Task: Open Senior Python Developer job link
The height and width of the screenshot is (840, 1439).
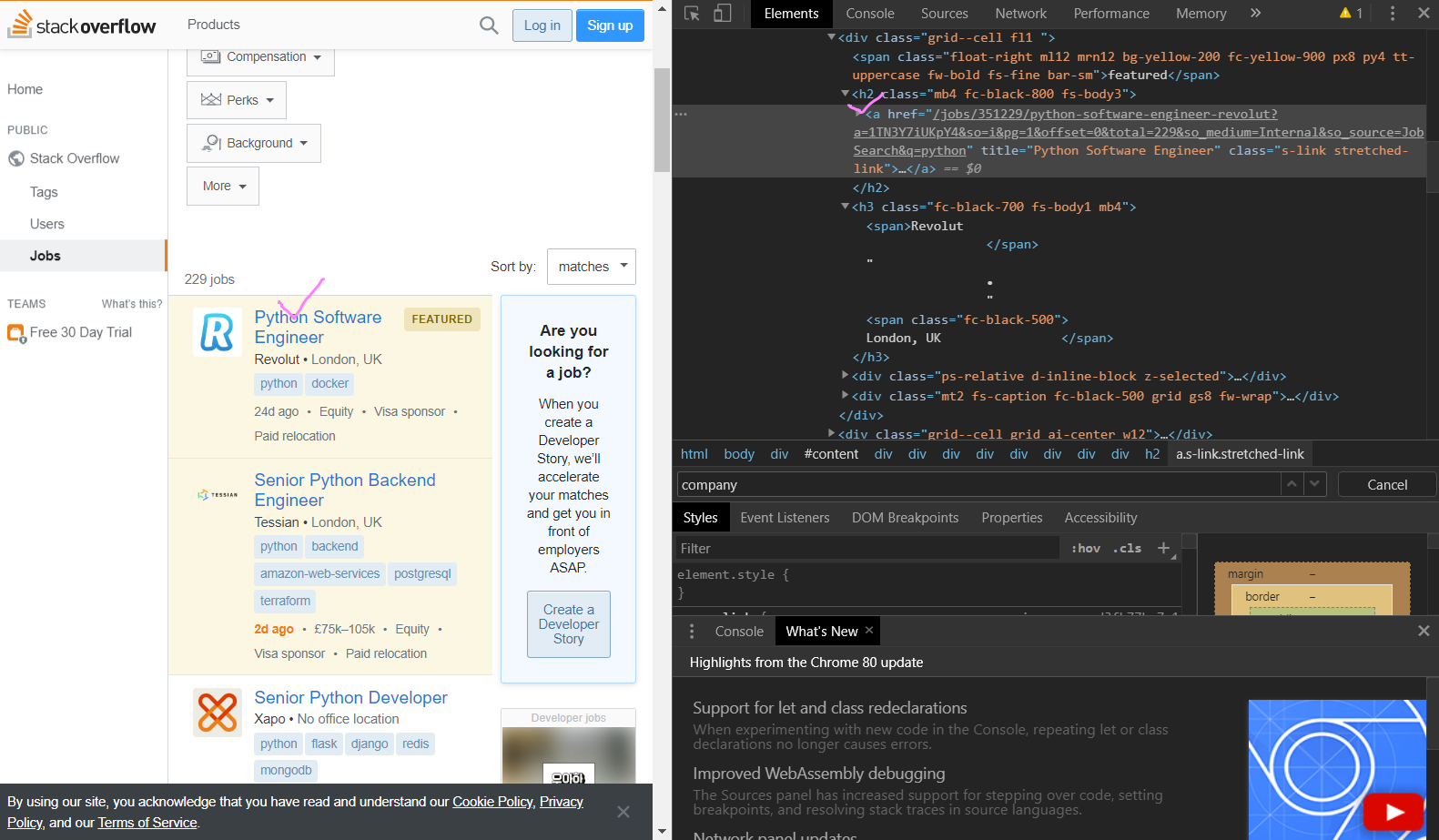Action: (x=350, y=697)
